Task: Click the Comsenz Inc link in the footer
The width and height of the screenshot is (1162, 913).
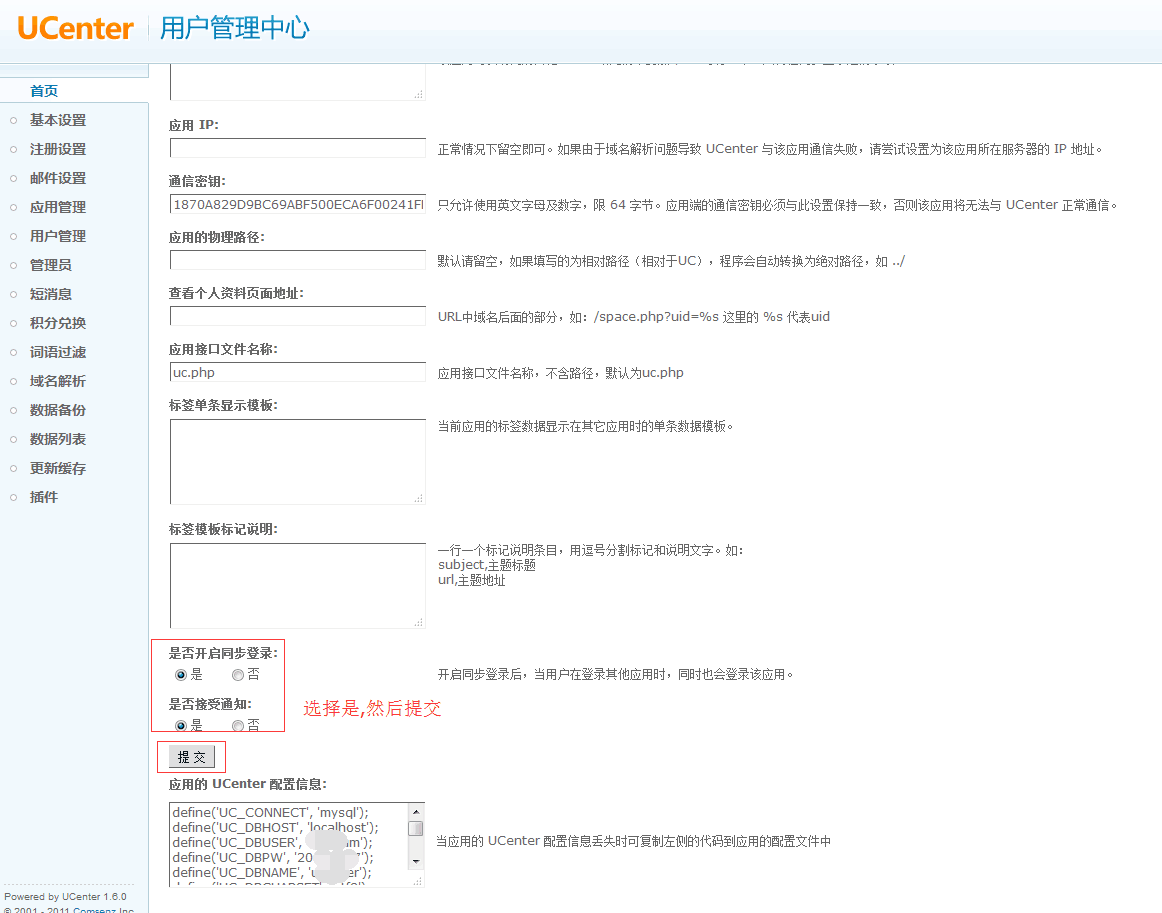Action: click(103, 910)
